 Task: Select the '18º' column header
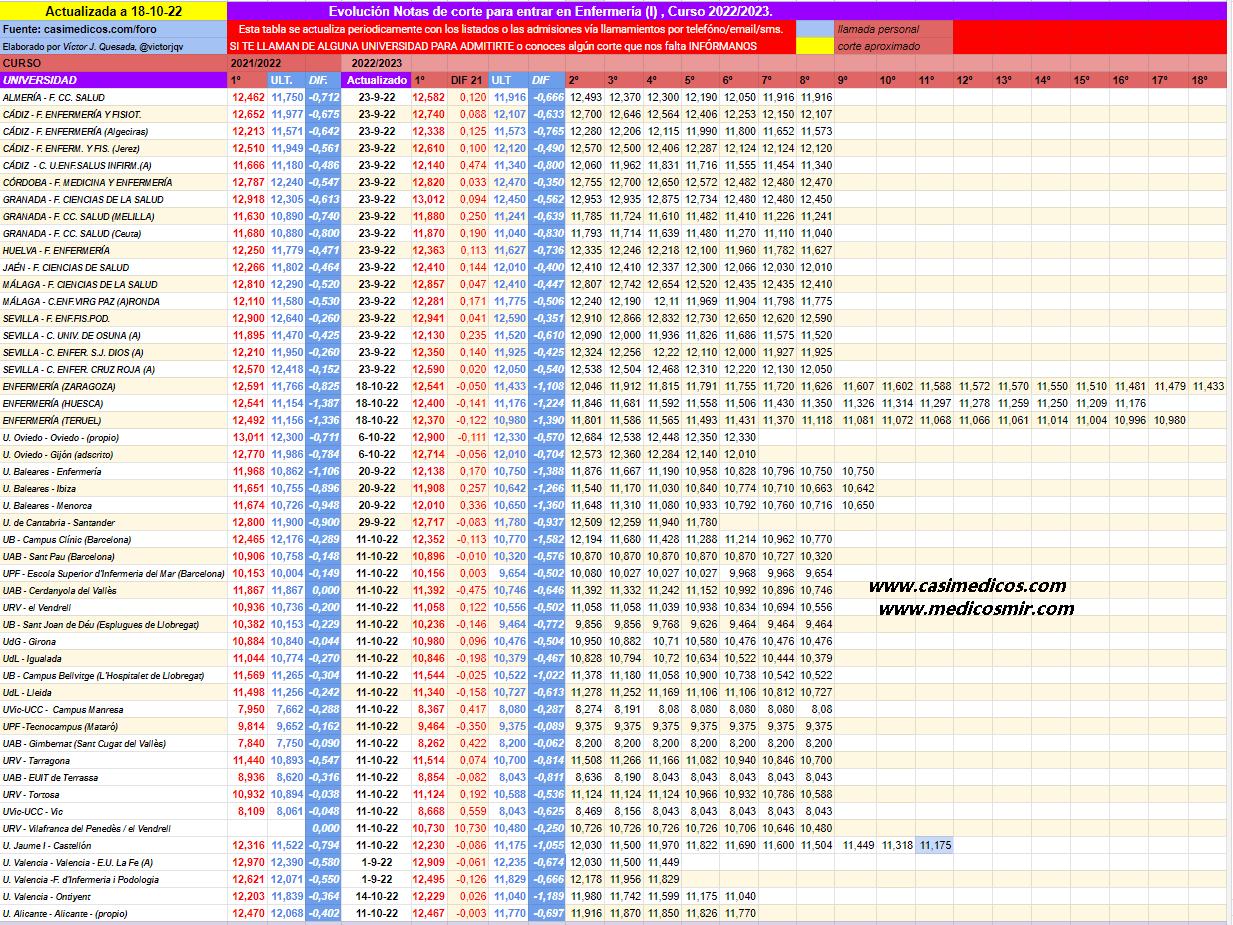(x=1208, y=80)
